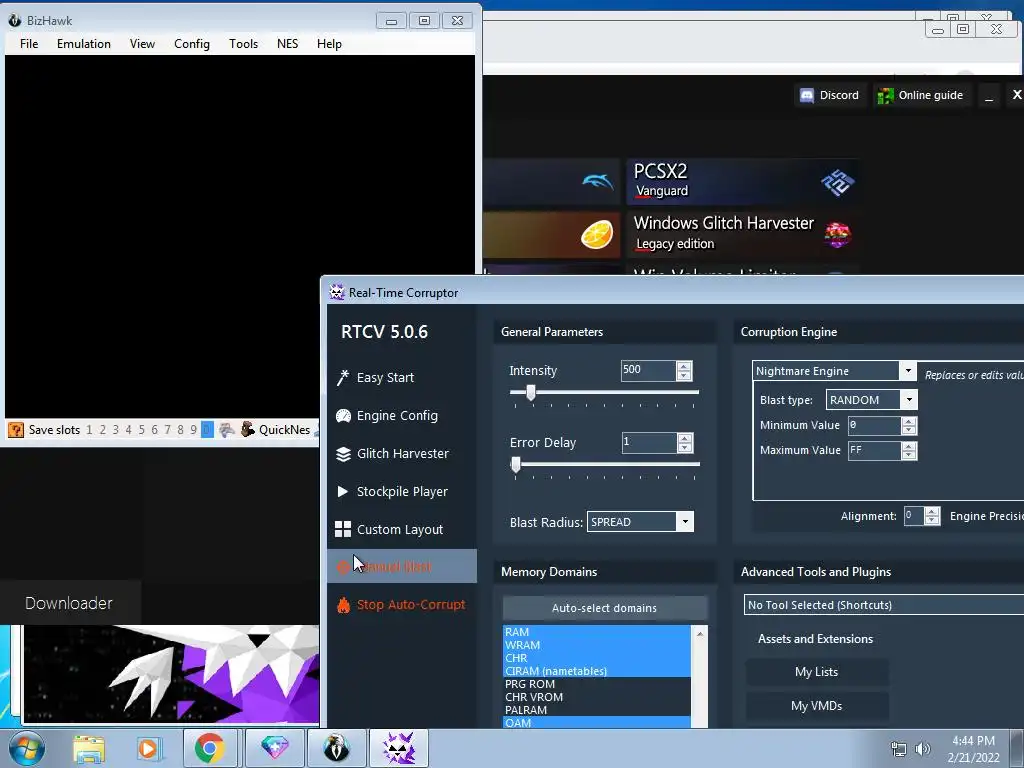
Task: Increase Minimum Value with the up arrow
Action: (908, 421)
